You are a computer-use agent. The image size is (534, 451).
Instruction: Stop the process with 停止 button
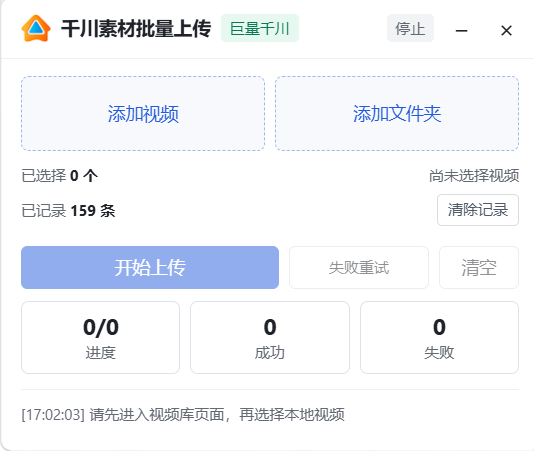(x=410, y=28)
